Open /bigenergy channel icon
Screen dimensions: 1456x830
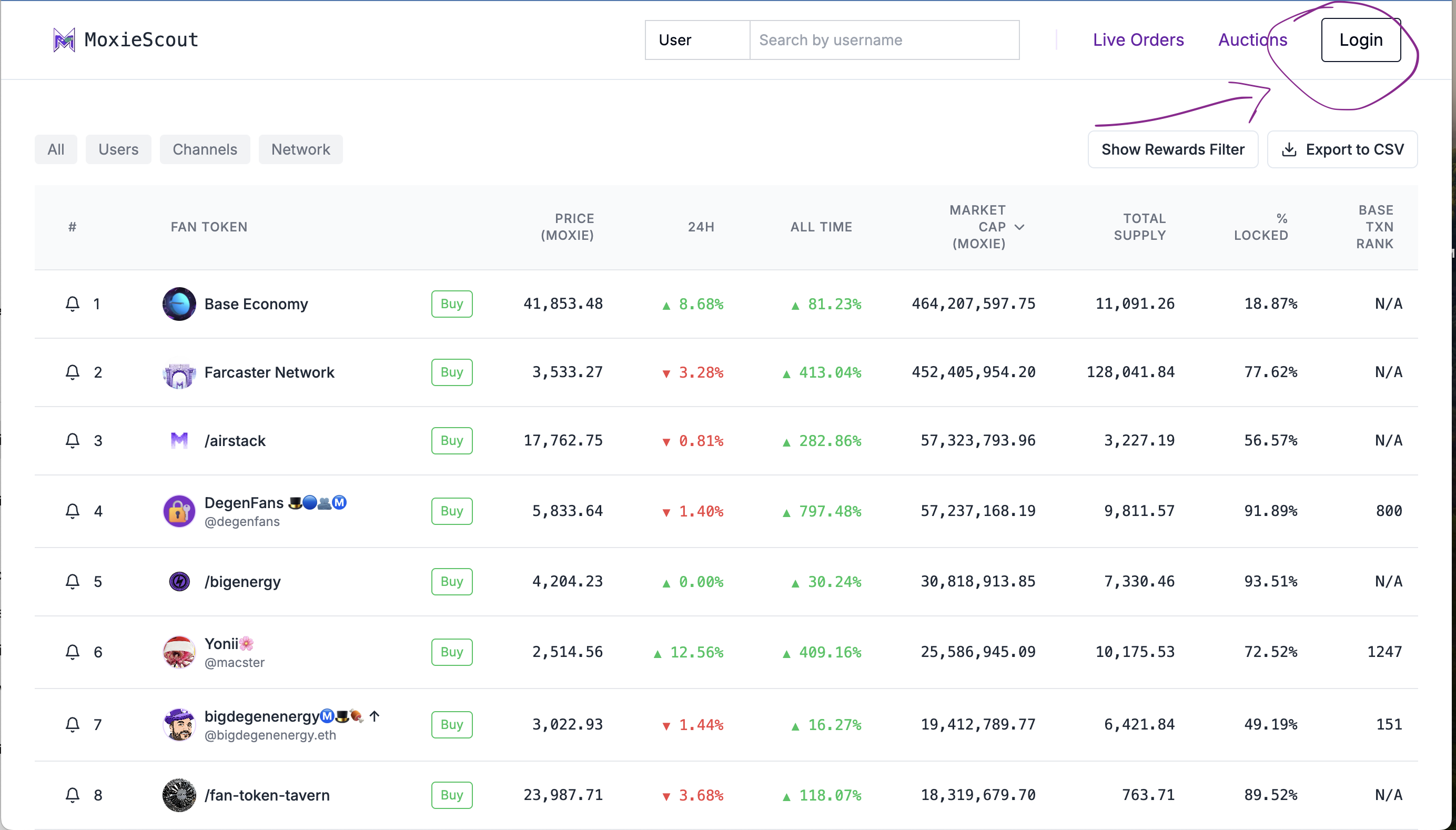179,581
